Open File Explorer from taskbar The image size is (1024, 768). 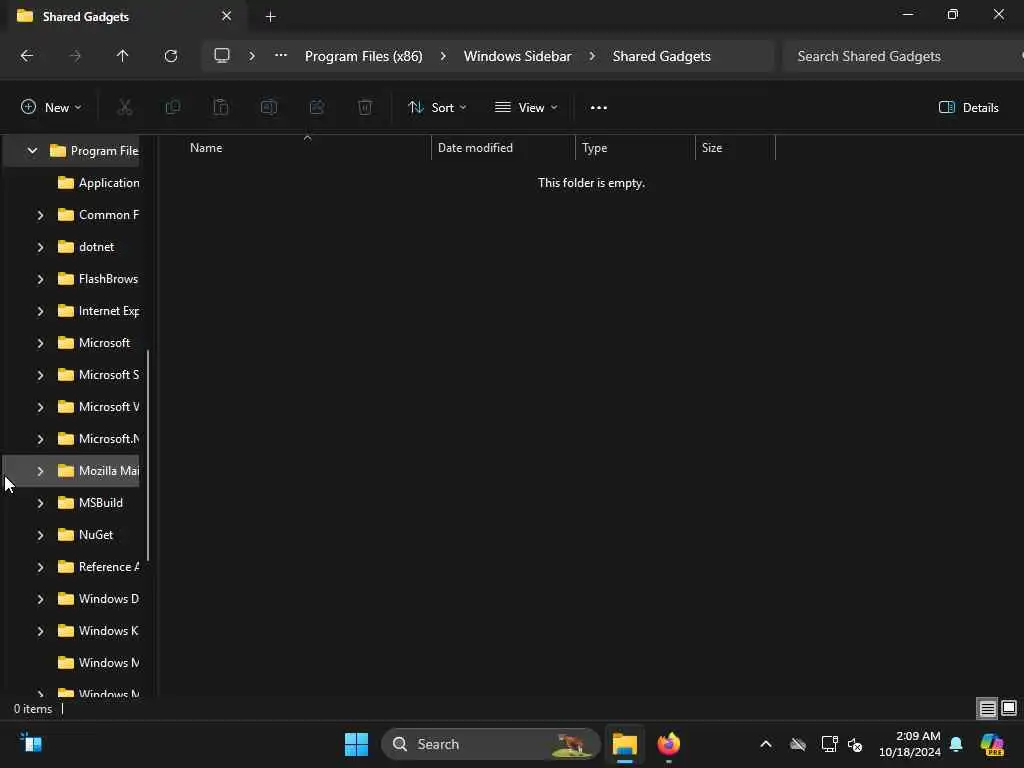tap(624, 744)
